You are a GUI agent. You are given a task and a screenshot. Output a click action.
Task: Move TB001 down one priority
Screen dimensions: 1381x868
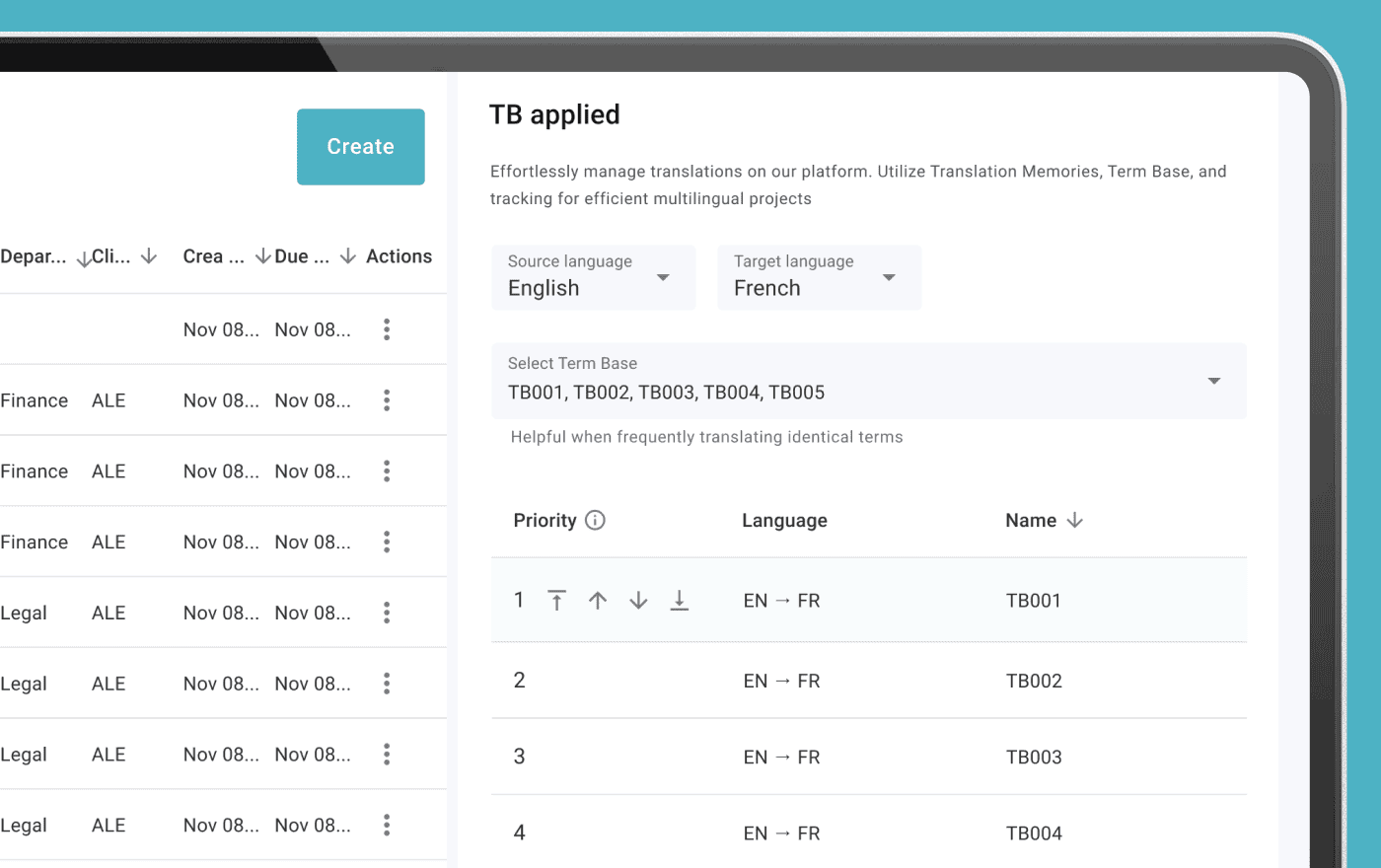tap(638, 601)
